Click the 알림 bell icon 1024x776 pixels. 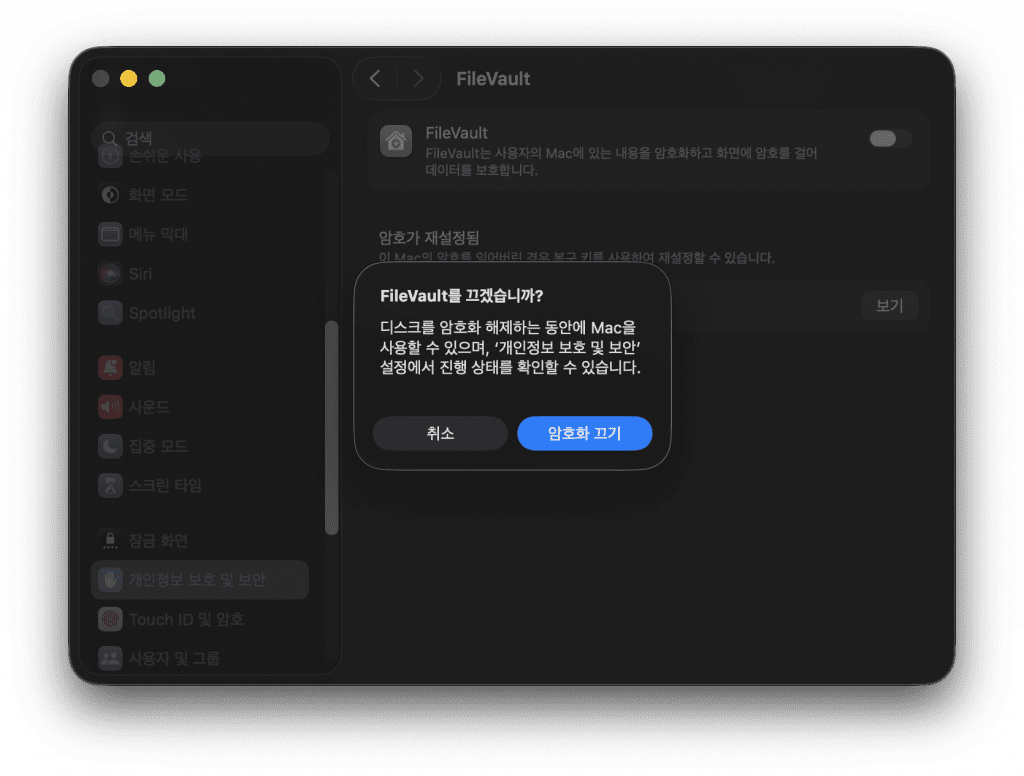110,367
